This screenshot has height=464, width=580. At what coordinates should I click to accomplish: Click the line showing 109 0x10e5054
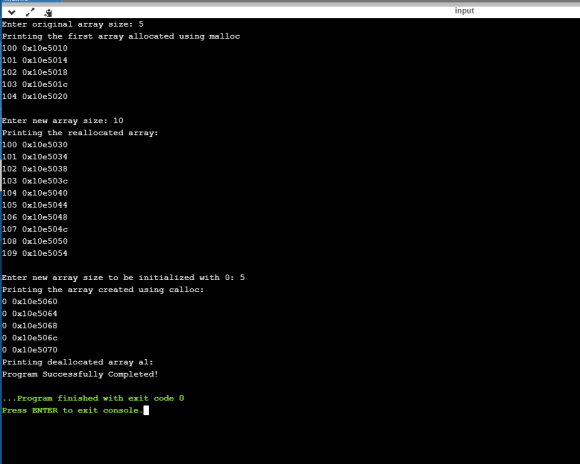35,253
